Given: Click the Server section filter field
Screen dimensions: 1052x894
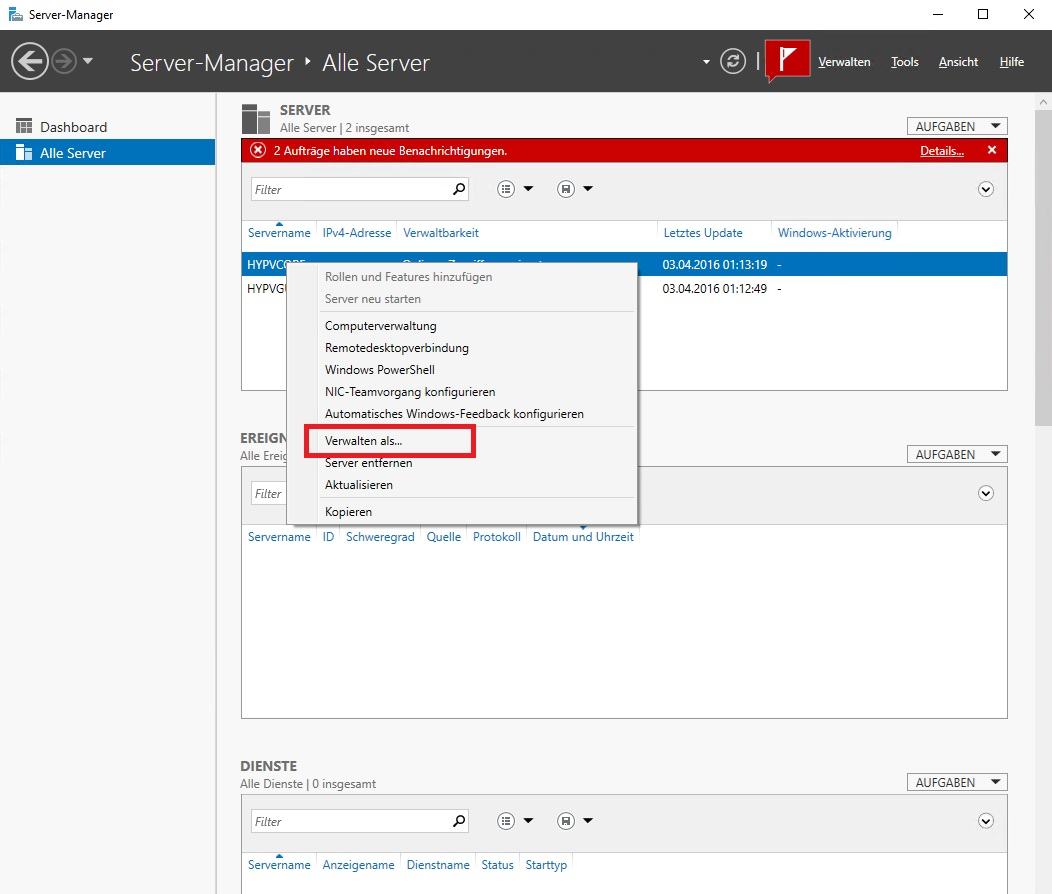Looking at the screenshot, I should (x=360, y=189).
